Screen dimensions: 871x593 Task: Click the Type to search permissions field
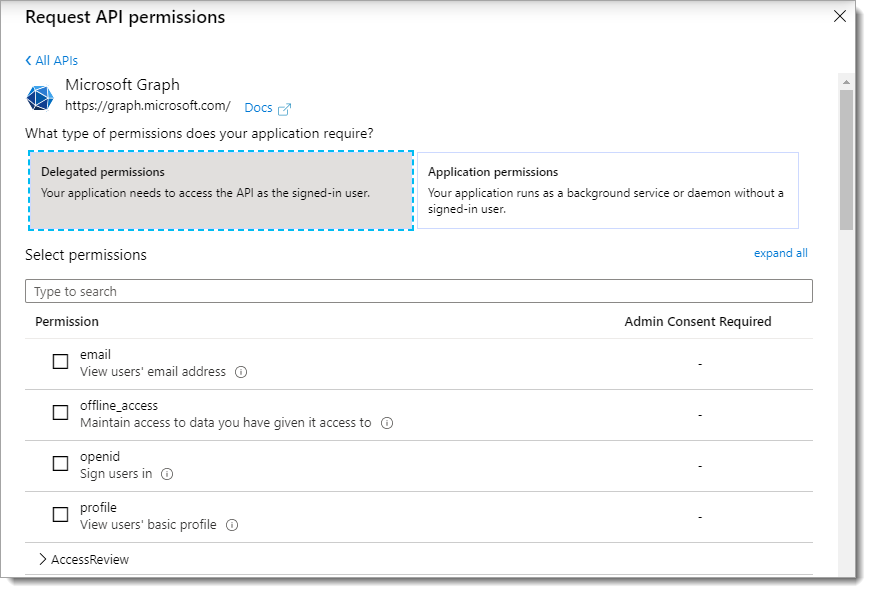tap(418, 291)
